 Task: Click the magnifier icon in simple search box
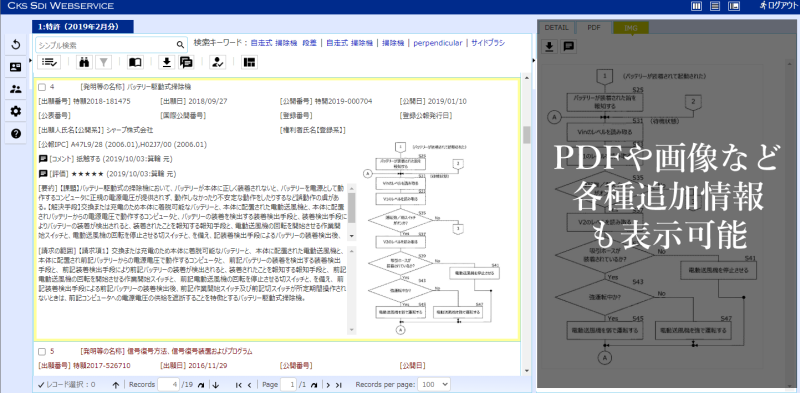pyautogui.click(x=180, y=45)
